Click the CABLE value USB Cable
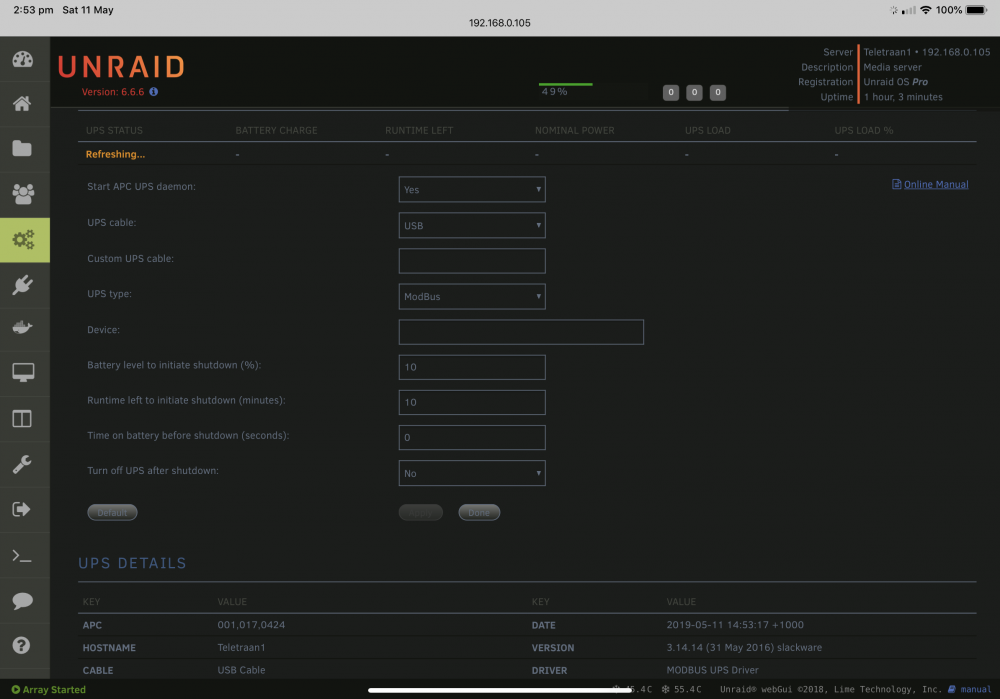 click(241, 670)
